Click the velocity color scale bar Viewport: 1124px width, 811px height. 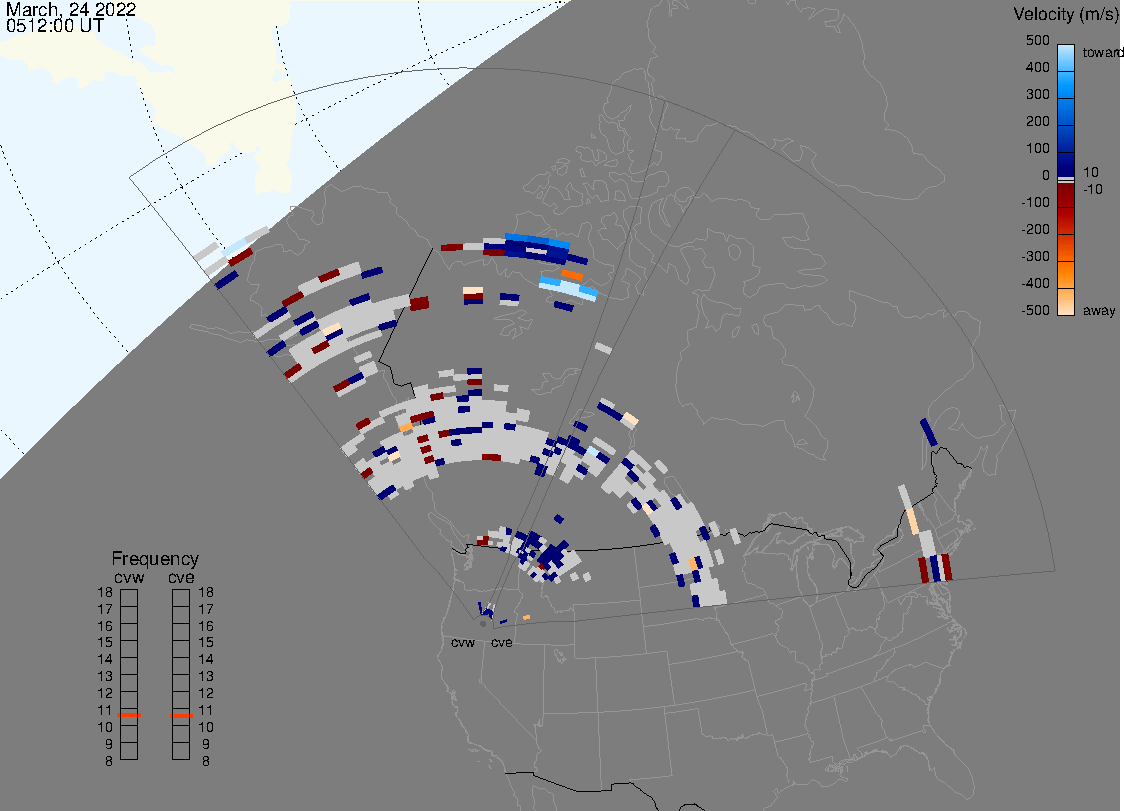click(x=1066, y=180)
